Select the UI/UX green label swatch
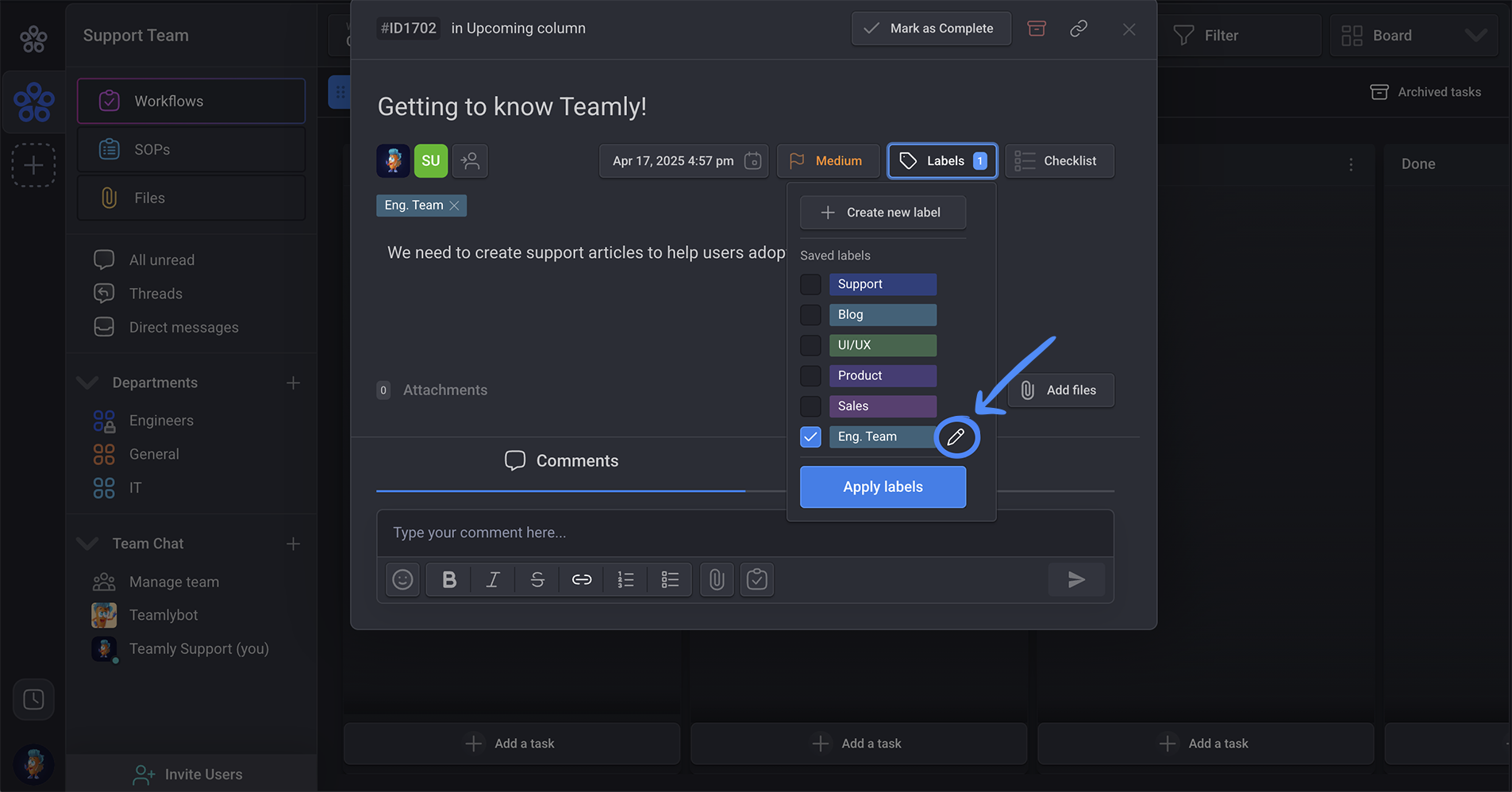 coord(883,345)
